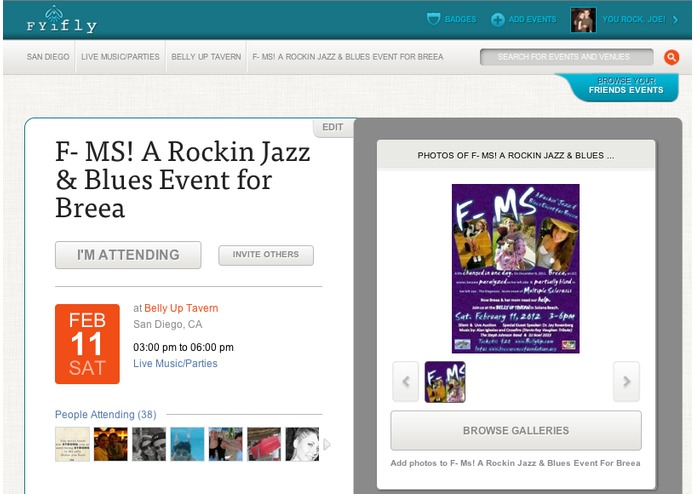Click the San Diego, CA location text
This screenshot has width=695, height=494.
[168, 324]
